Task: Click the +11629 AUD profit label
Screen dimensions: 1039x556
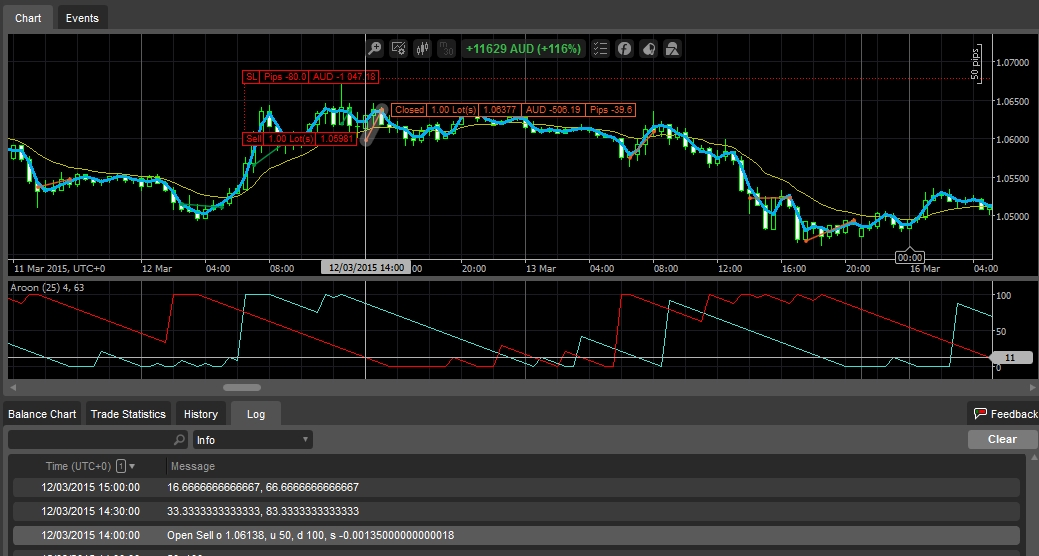Action: pos(523,48)
